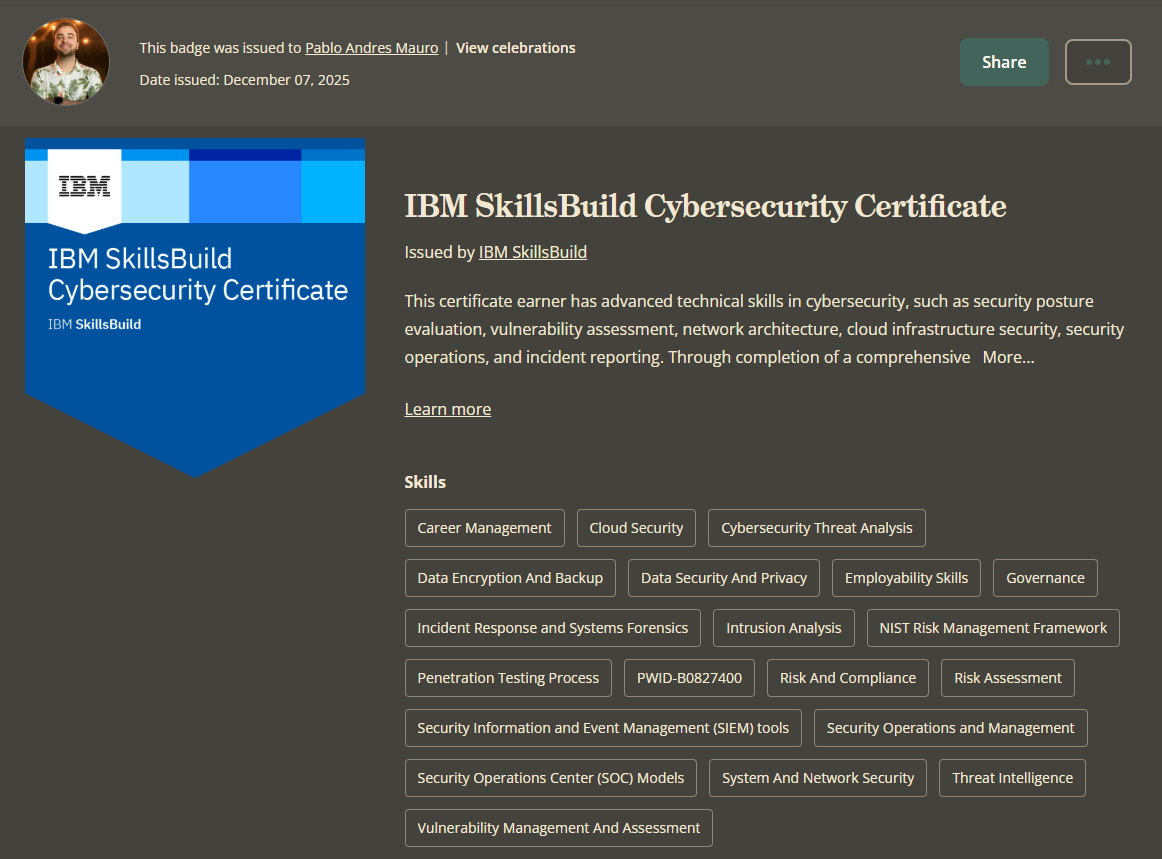Open the IBM SkillsBuild issuer link

click(x=533, y=252)
